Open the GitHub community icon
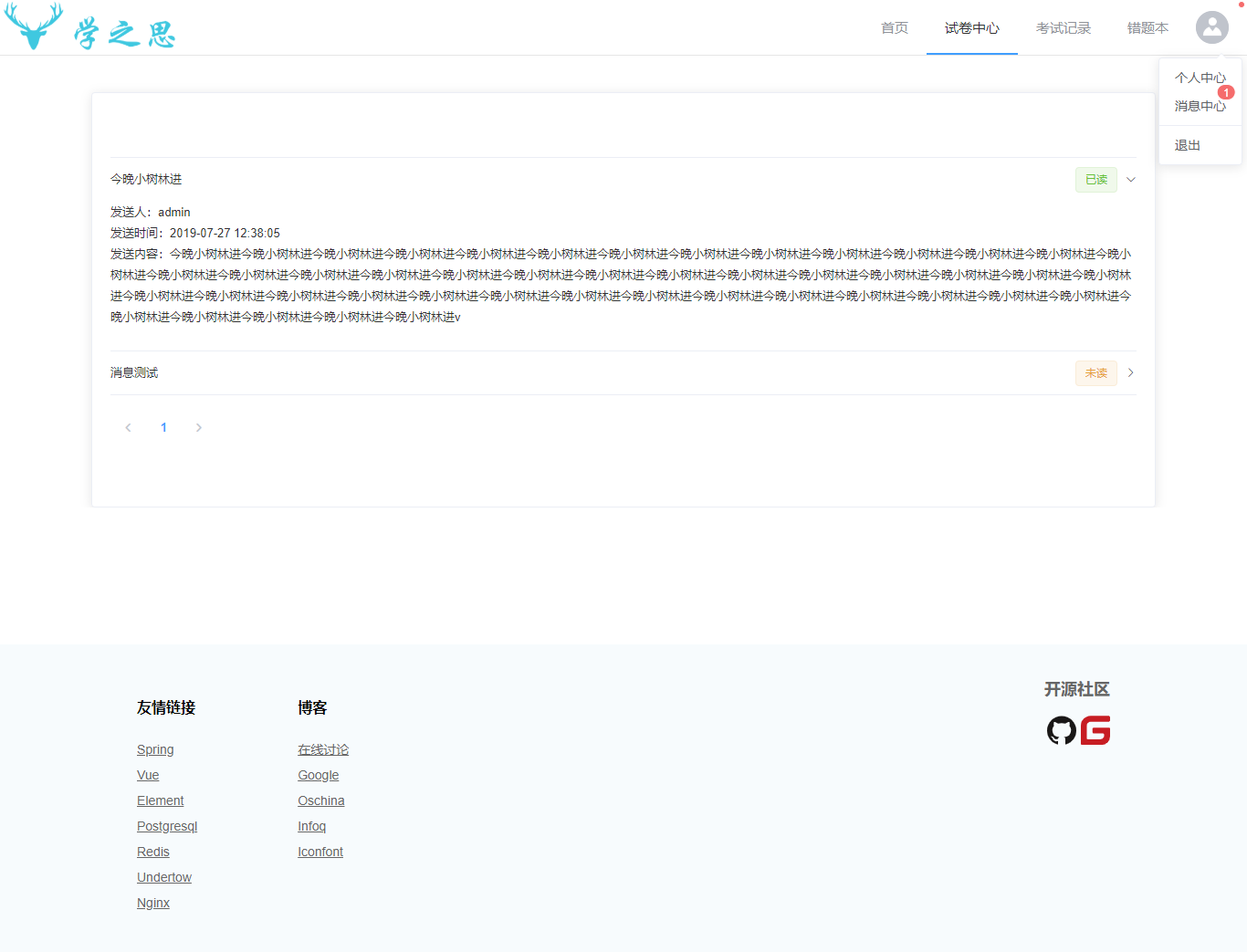Viewport: 1247px width, 952px height. (x=1061, y=730)
